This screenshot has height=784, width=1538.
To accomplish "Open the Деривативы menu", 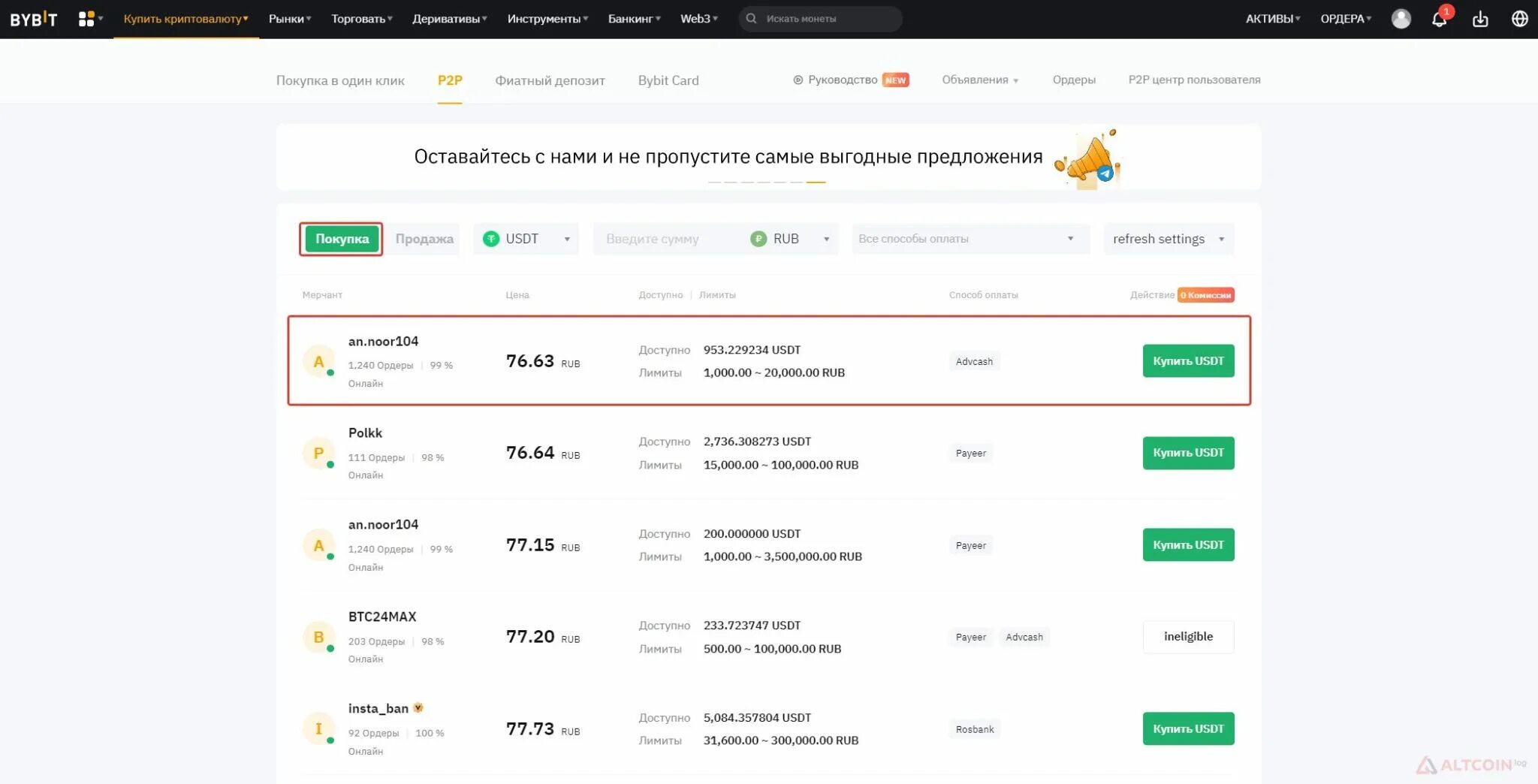I will click(450, 19).
